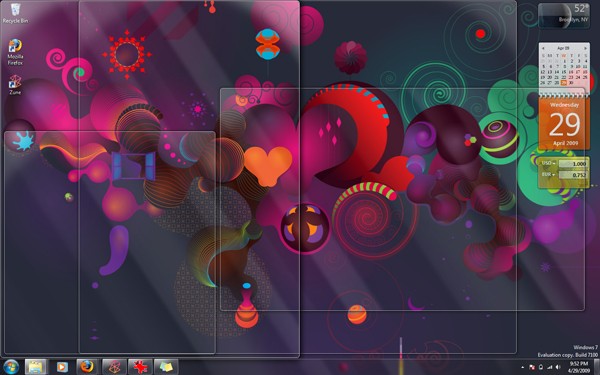600x375 pixels.
Task: Open the Brooklyn, NY weather gadget
Action: (x=564, y=16)
